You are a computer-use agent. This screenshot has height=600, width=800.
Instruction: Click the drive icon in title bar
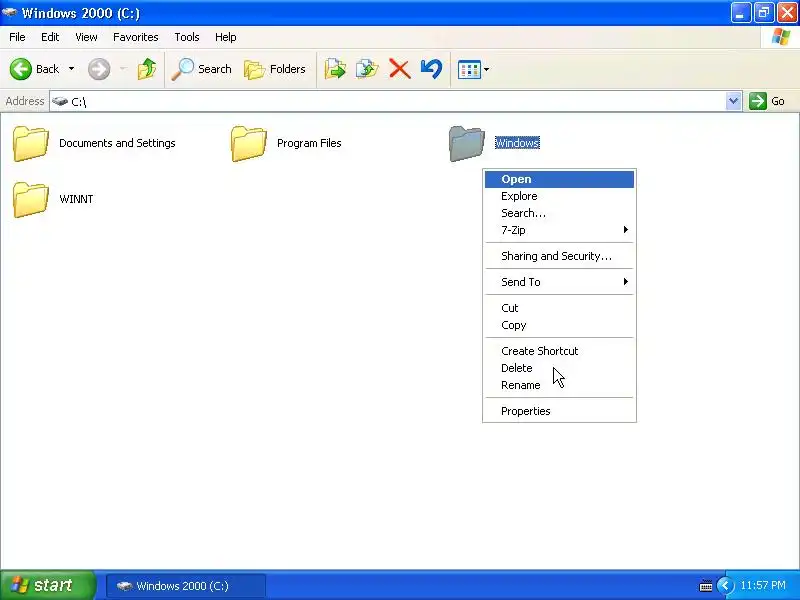(x=10, y=12)
